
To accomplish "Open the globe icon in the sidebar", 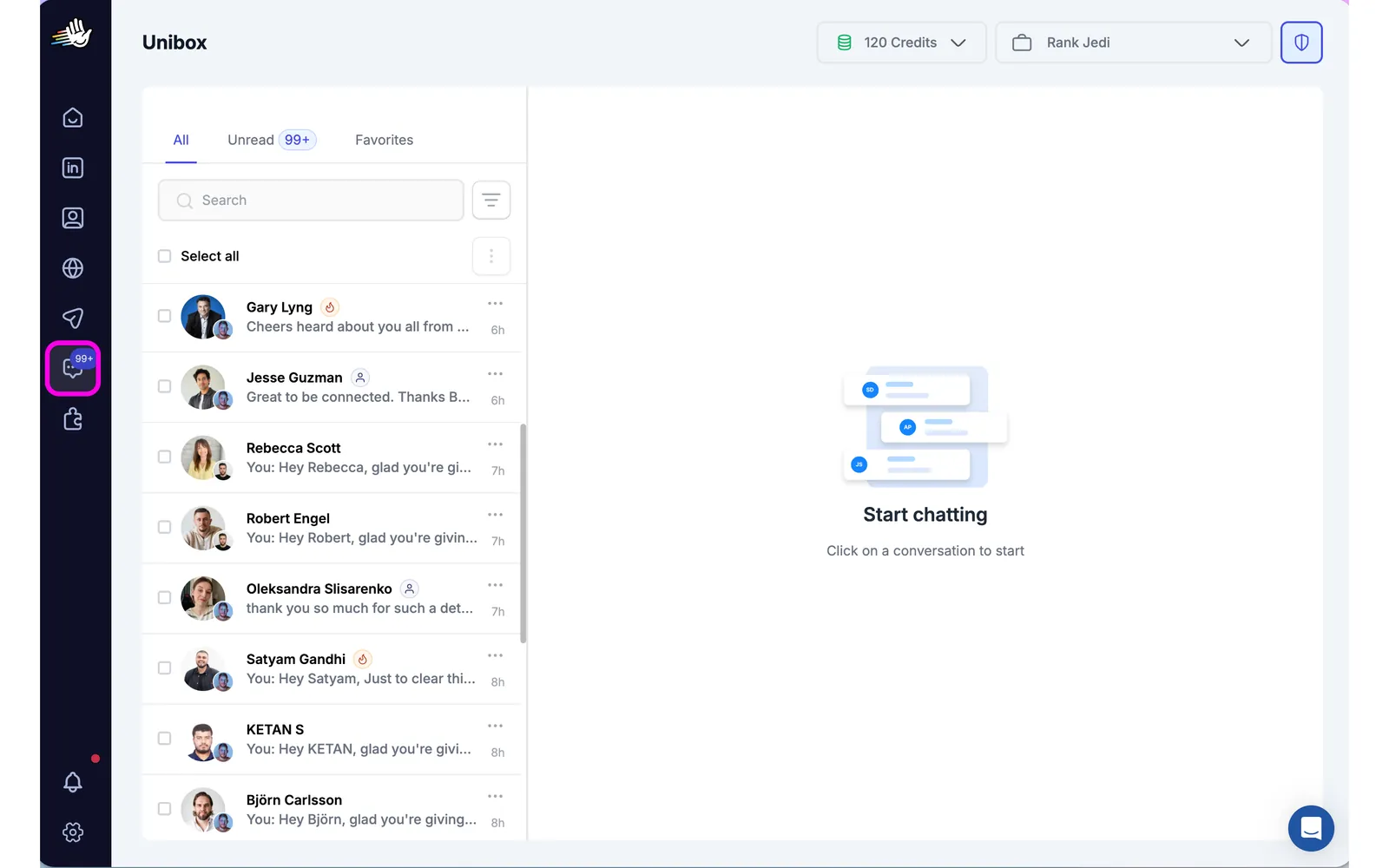I will [73, 268].
